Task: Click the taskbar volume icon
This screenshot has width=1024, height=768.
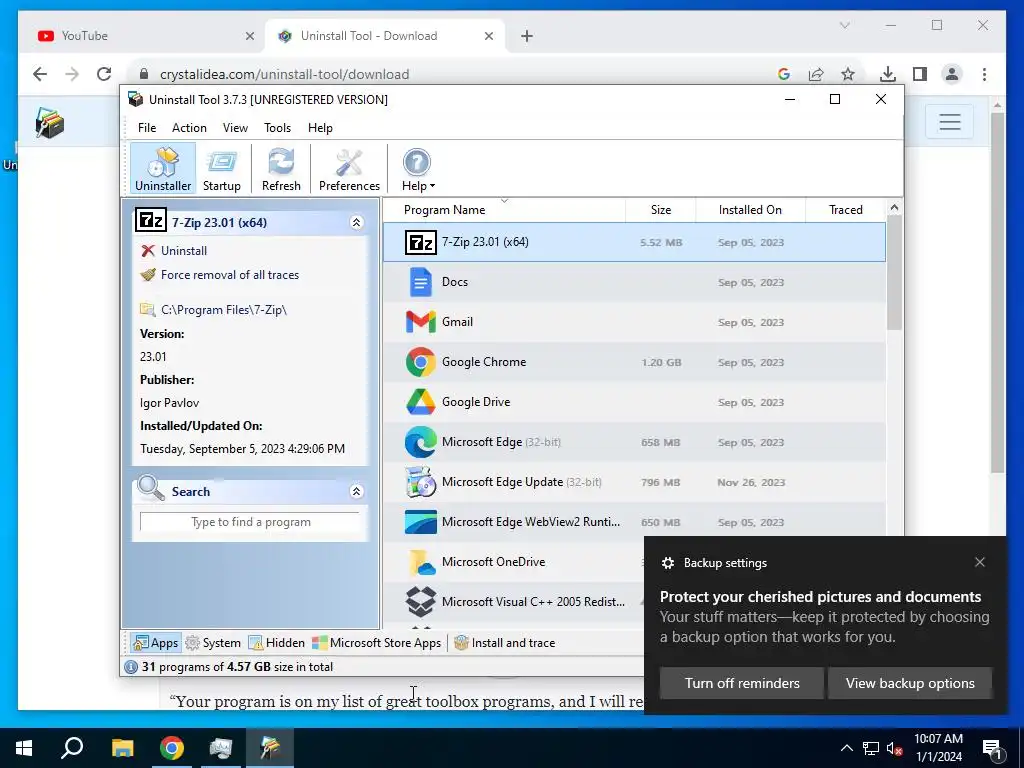Action: pos(895,748)
